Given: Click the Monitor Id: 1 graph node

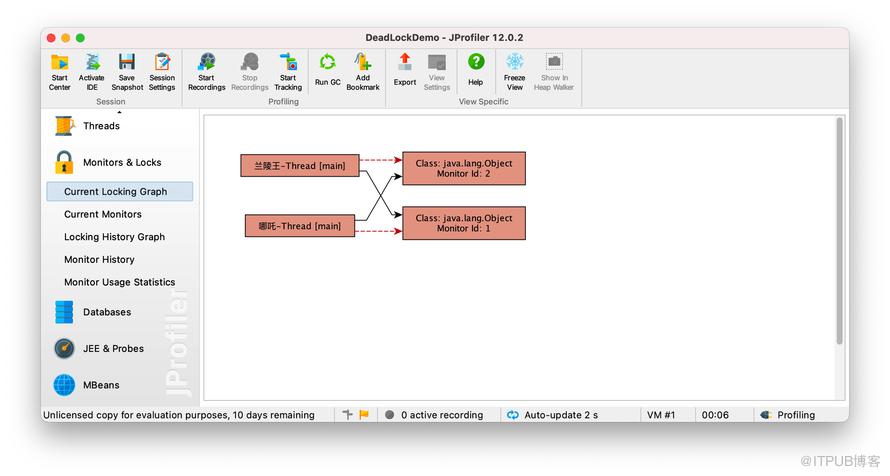Looking at the screenshot, I should pyautogui.click(x=464, y=223).
